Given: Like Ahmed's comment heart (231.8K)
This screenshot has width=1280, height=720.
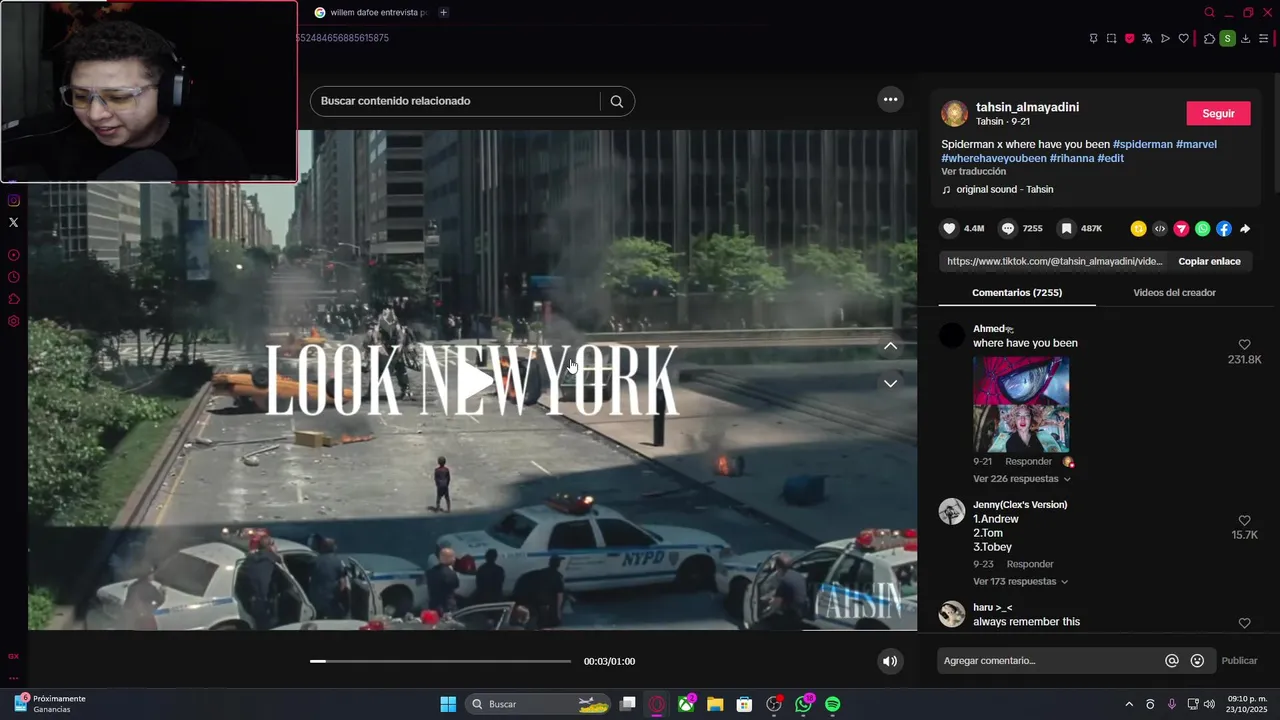Looking at the screenshot, I should pos(1245,344).
